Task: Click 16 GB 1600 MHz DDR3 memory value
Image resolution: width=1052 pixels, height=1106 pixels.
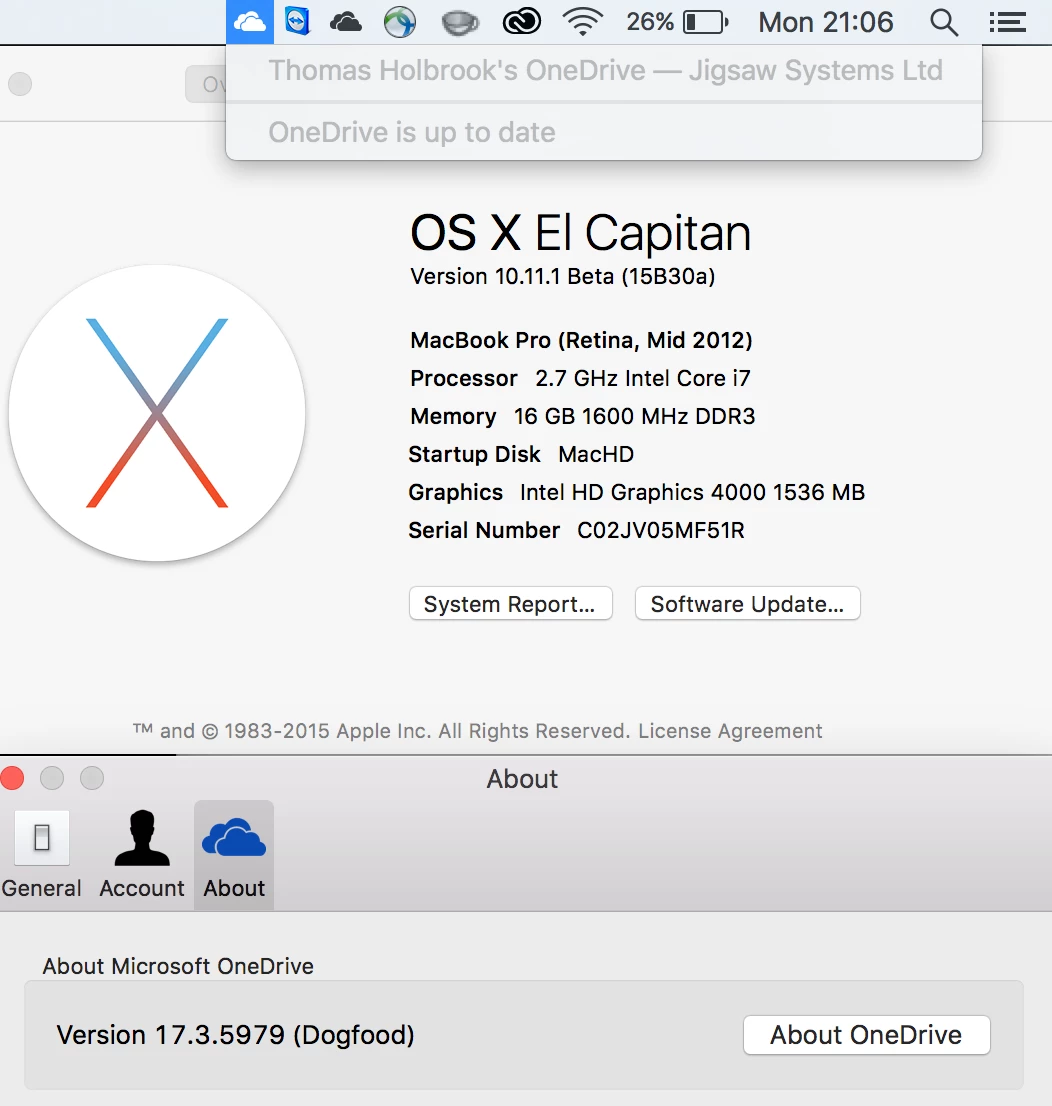Action: [634, 416]
